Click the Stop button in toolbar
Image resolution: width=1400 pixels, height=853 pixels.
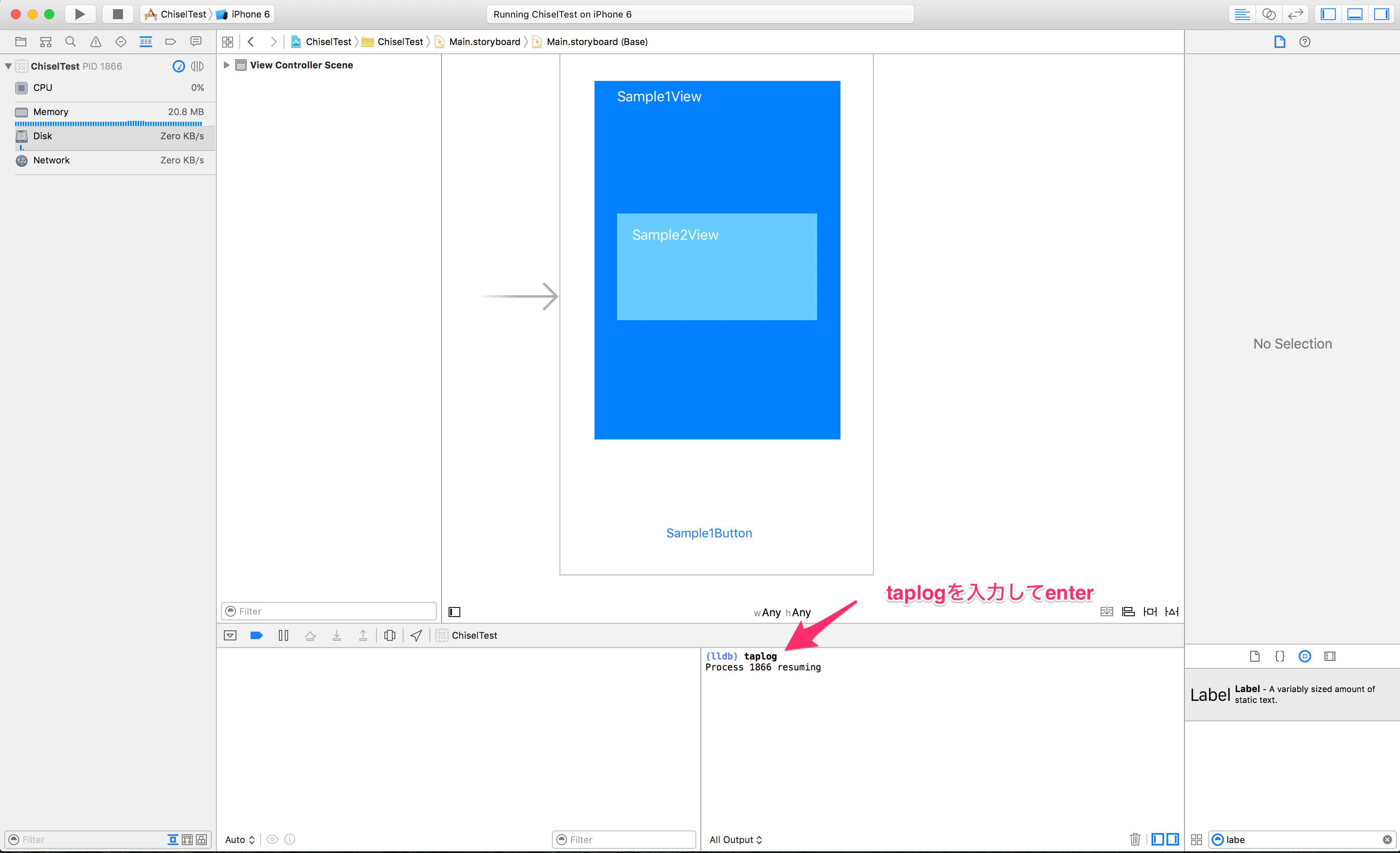point(118,14)
